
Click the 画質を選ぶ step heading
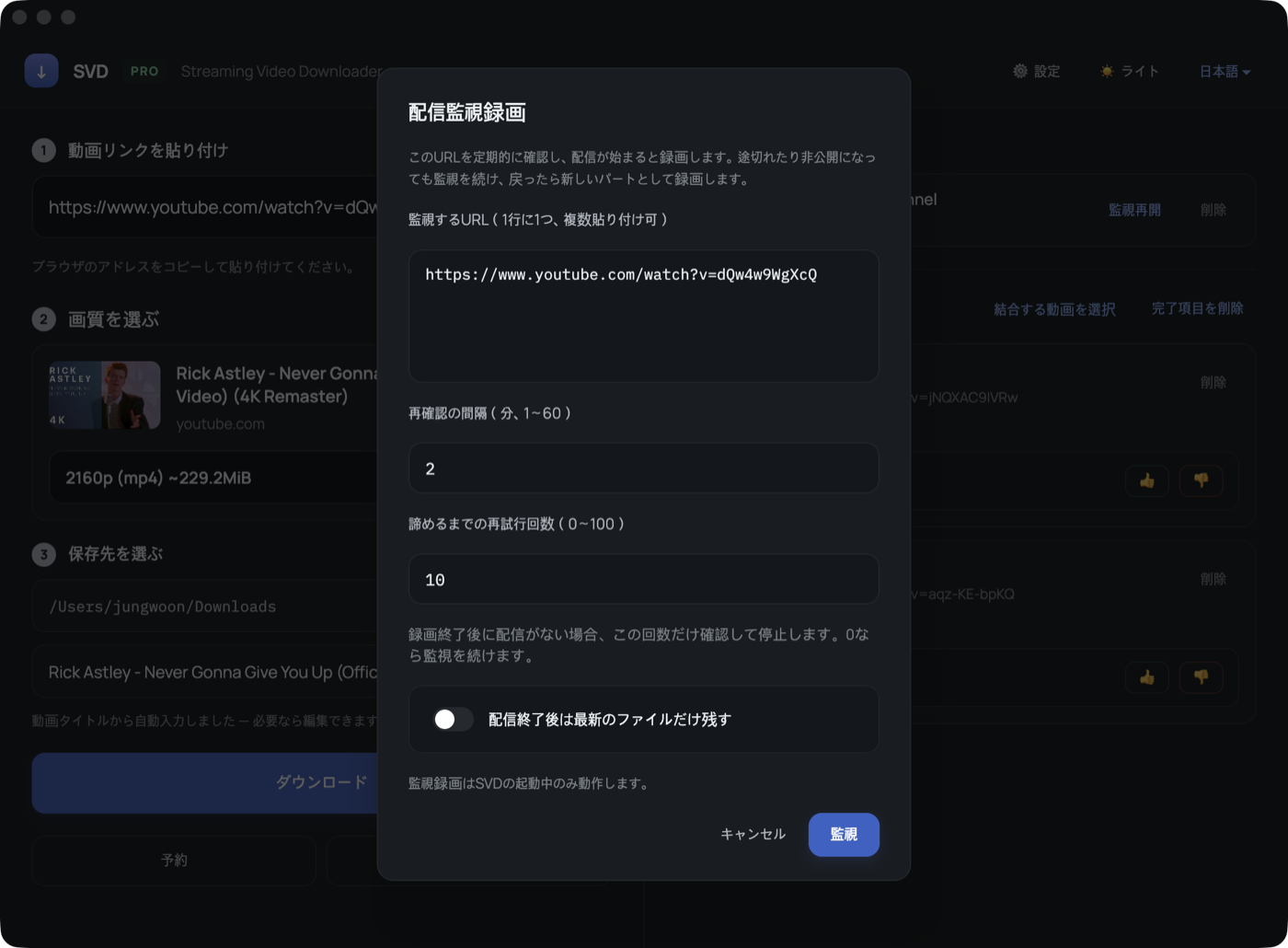tap(113, 319)
